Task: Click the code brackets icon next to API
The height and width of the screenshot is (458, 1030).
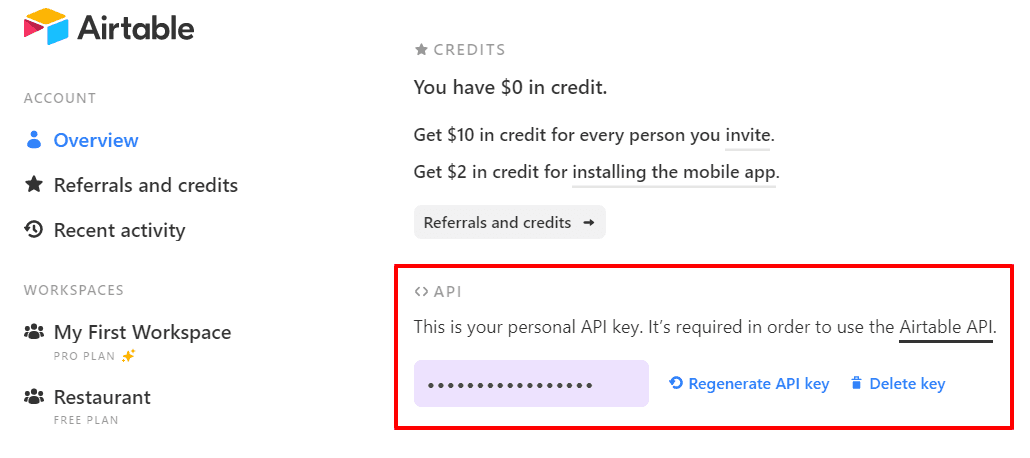Action: (422, 292)
